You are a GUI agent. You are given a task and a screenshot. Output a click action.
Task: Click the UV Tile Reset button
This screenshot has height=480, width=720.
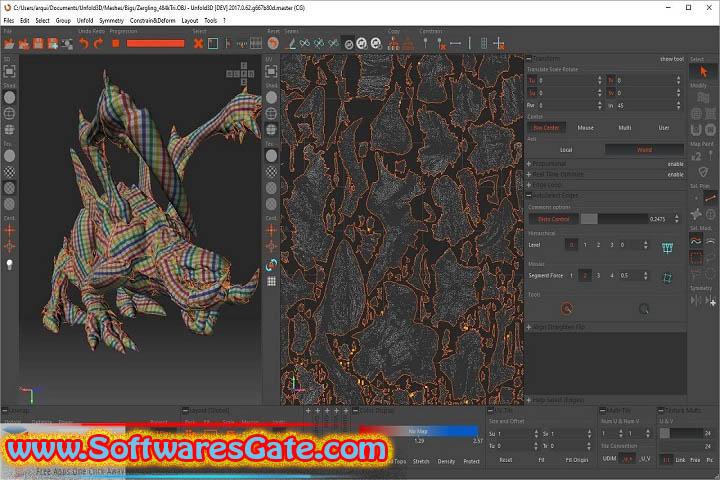pyautogui.click(x=506, y=460)
